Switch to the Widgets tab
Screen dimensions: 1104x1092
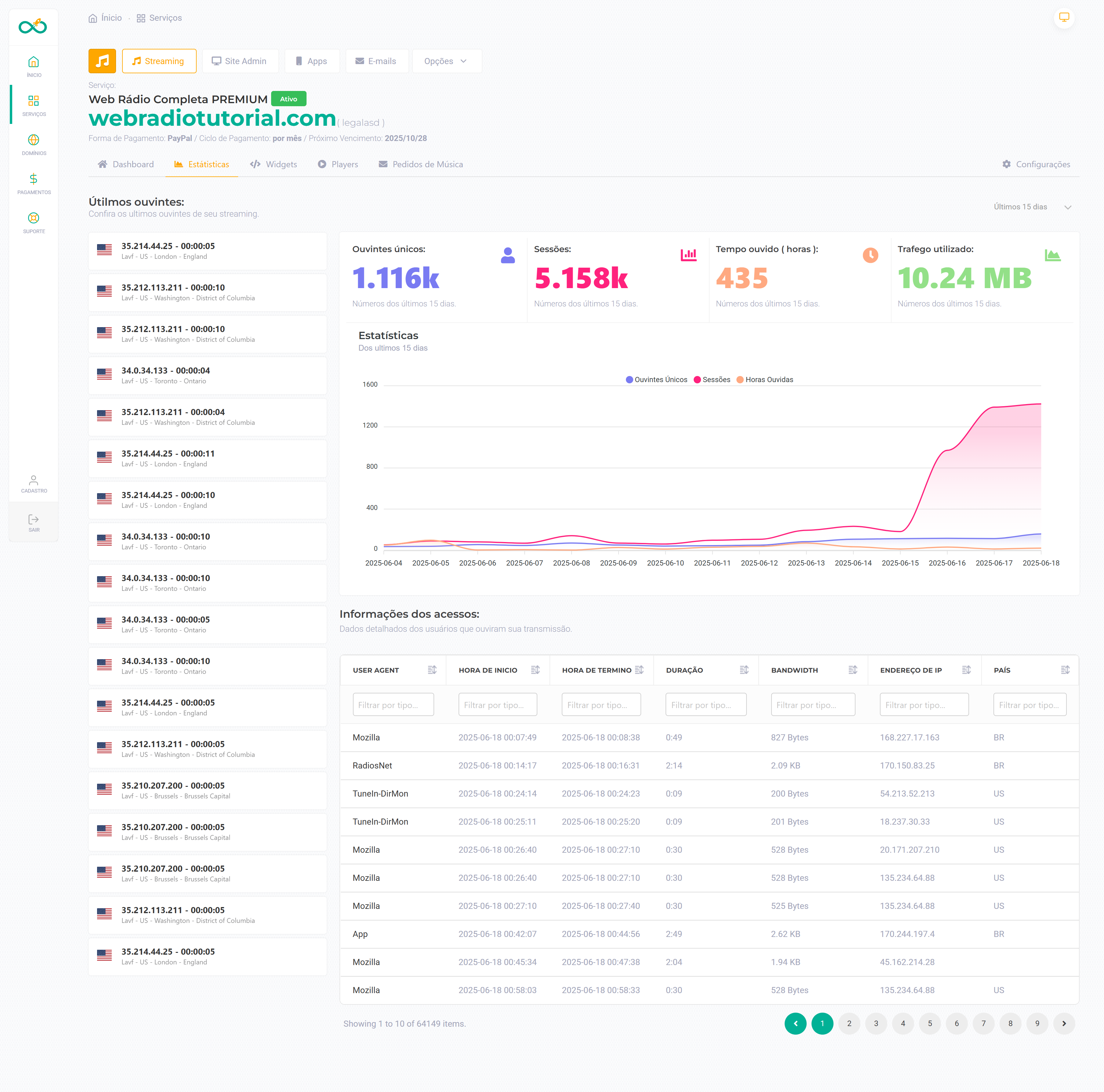pos(274,165)
